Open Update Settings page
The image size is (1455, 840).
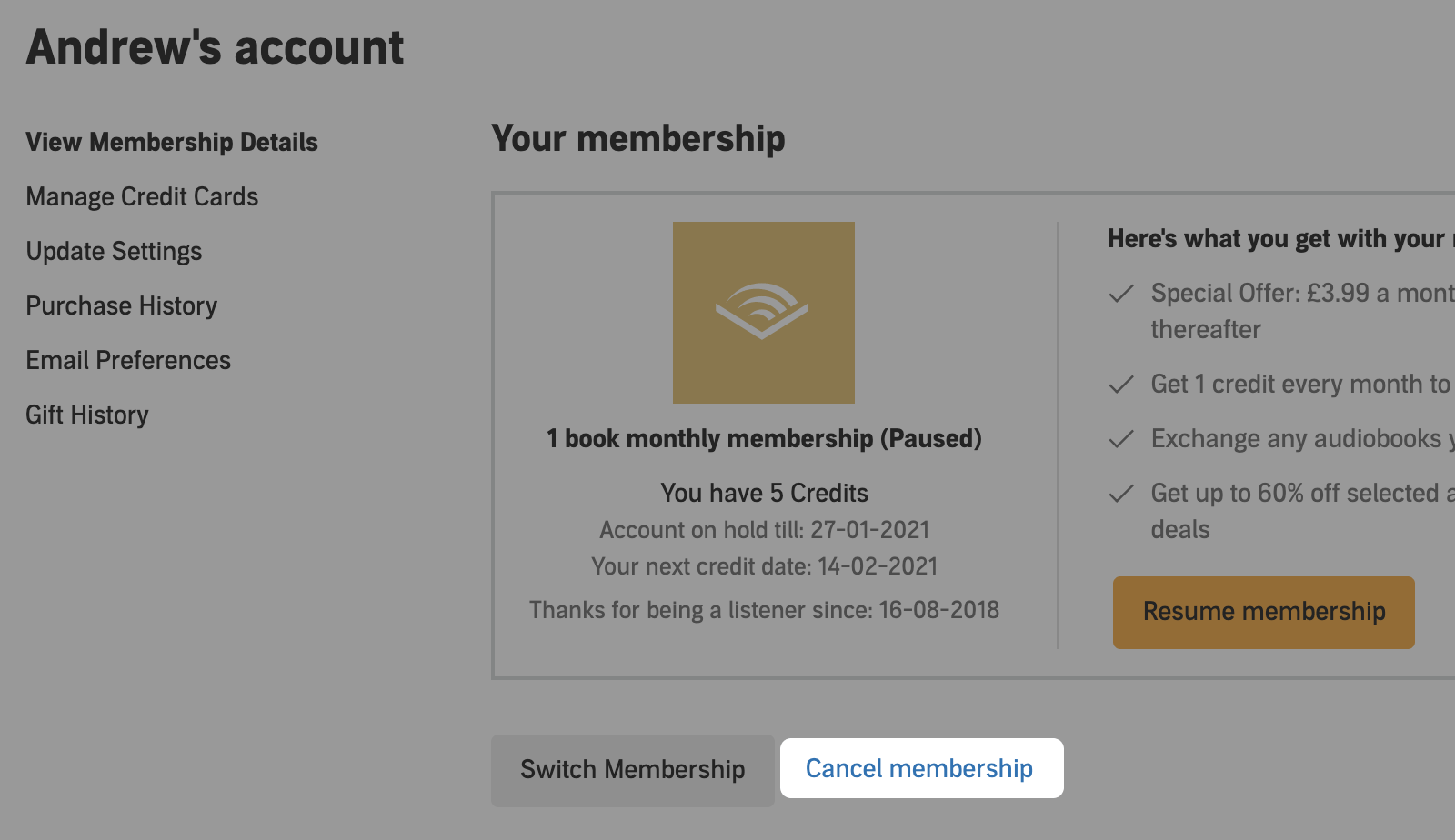tap(114, 251)
